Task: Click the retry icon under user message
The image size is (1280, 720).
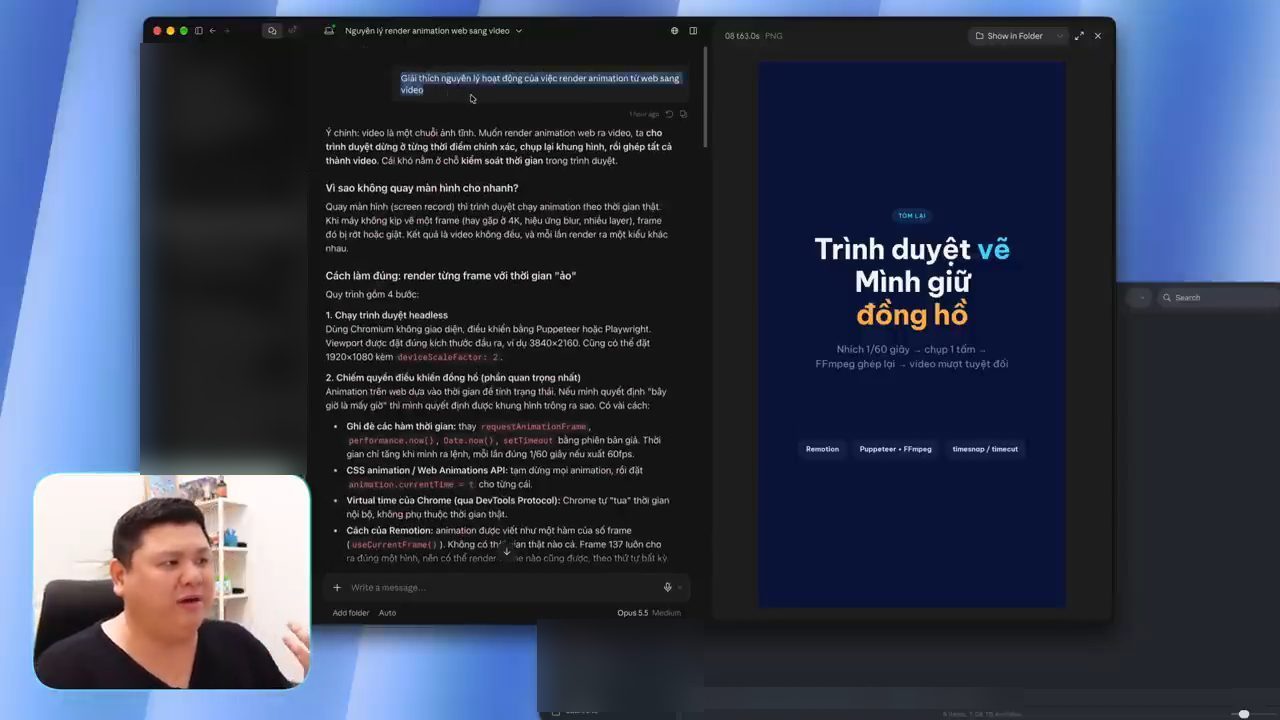Action: (x=670, y=114)
